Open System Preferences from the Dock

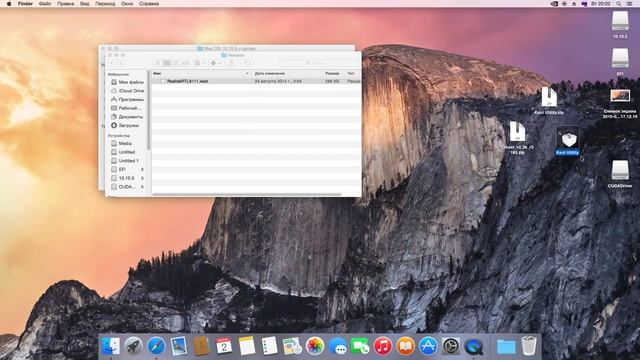pyautogui.click(x=451, y=346)
